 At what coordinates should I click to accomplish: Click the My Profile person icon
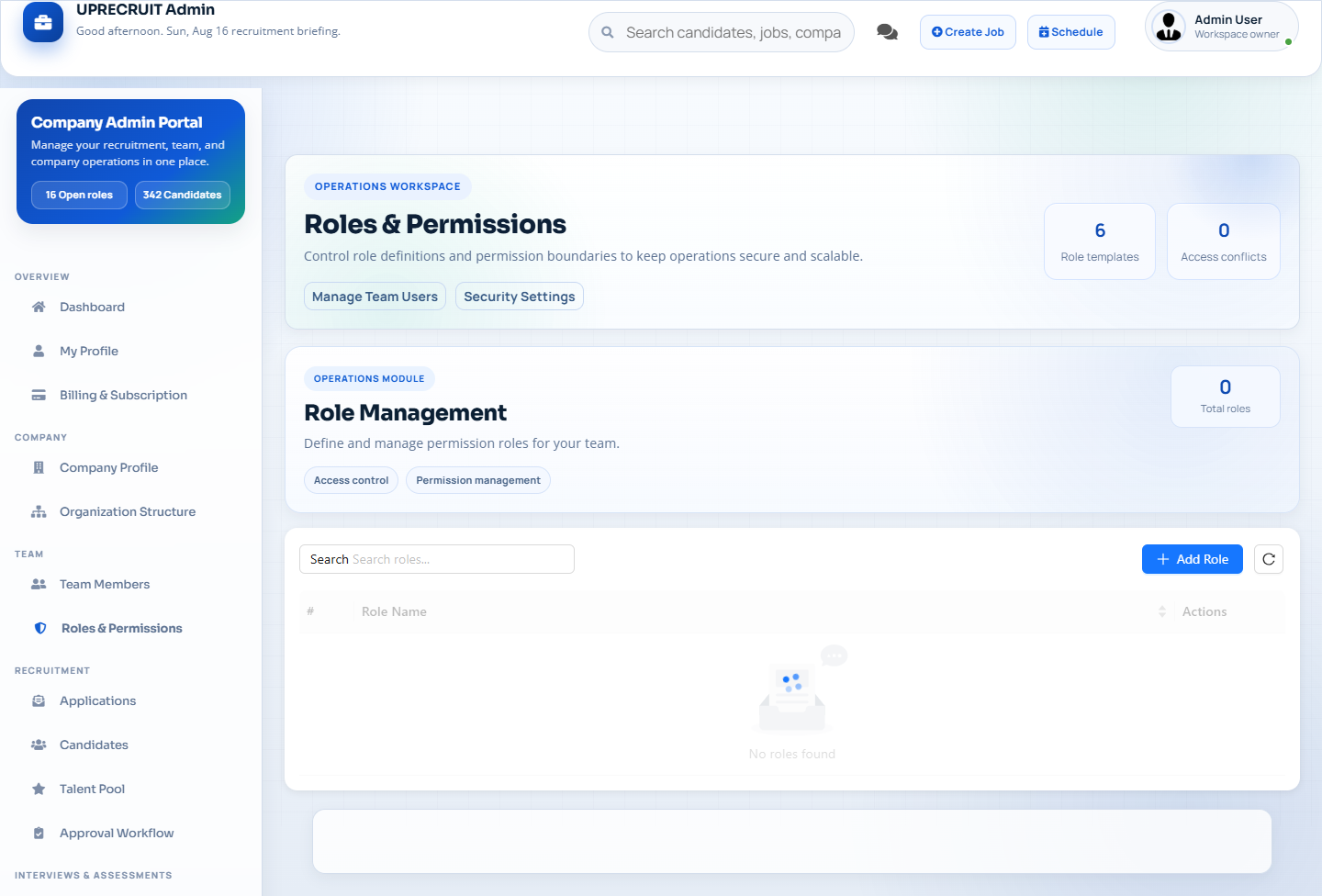tap(39, 351)
